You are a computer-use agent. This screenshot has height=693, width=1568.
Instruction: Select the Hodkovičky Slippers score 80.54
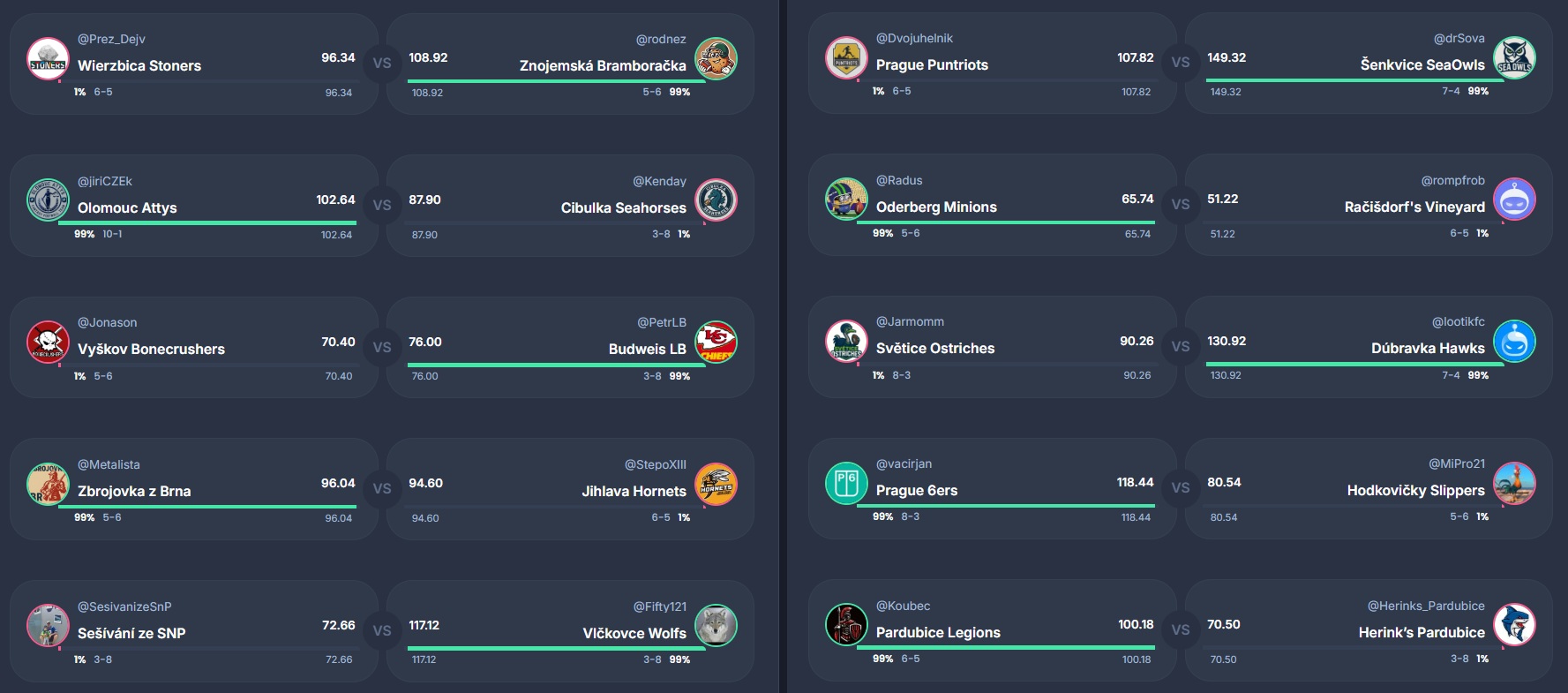[x=1224, y=483]
